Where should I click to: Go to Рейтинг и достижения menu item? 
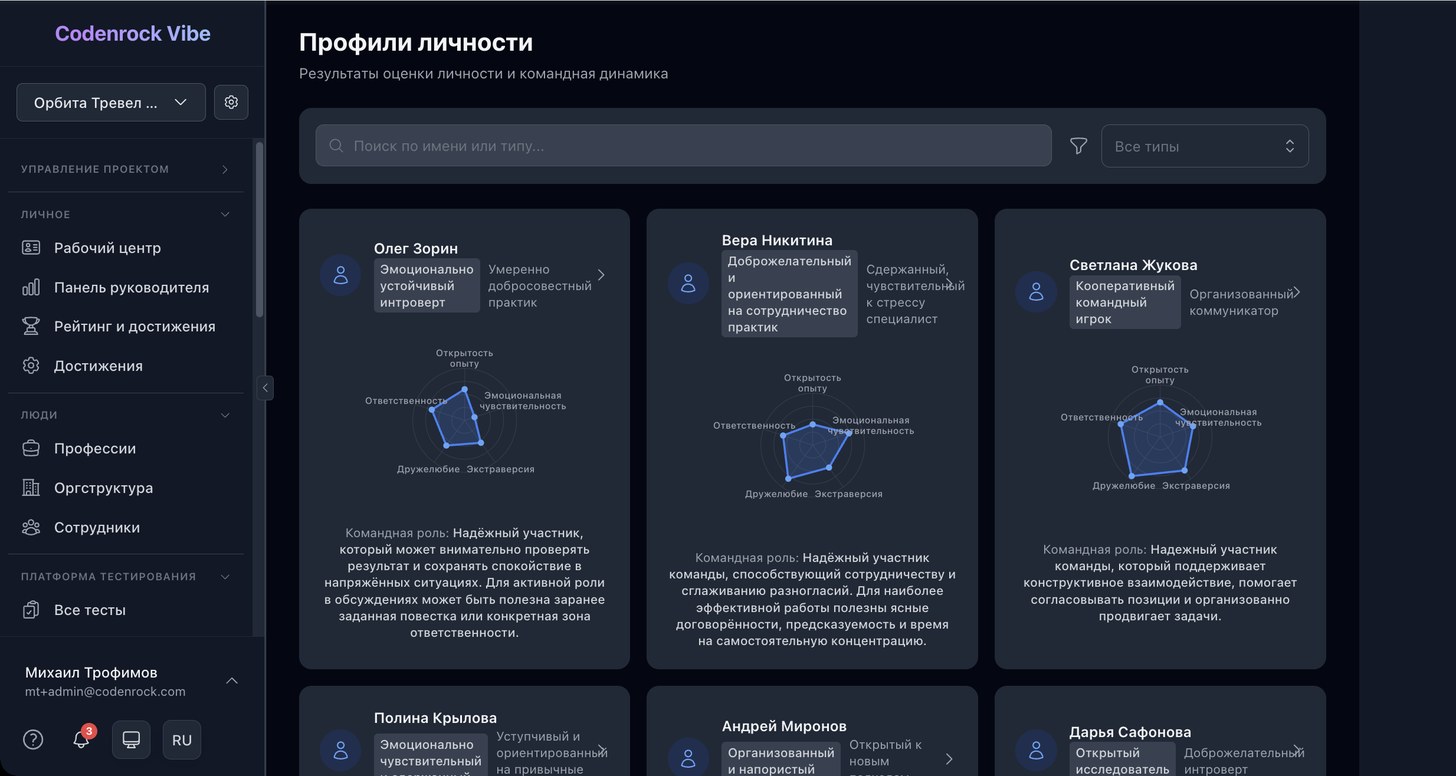[126, 326]
